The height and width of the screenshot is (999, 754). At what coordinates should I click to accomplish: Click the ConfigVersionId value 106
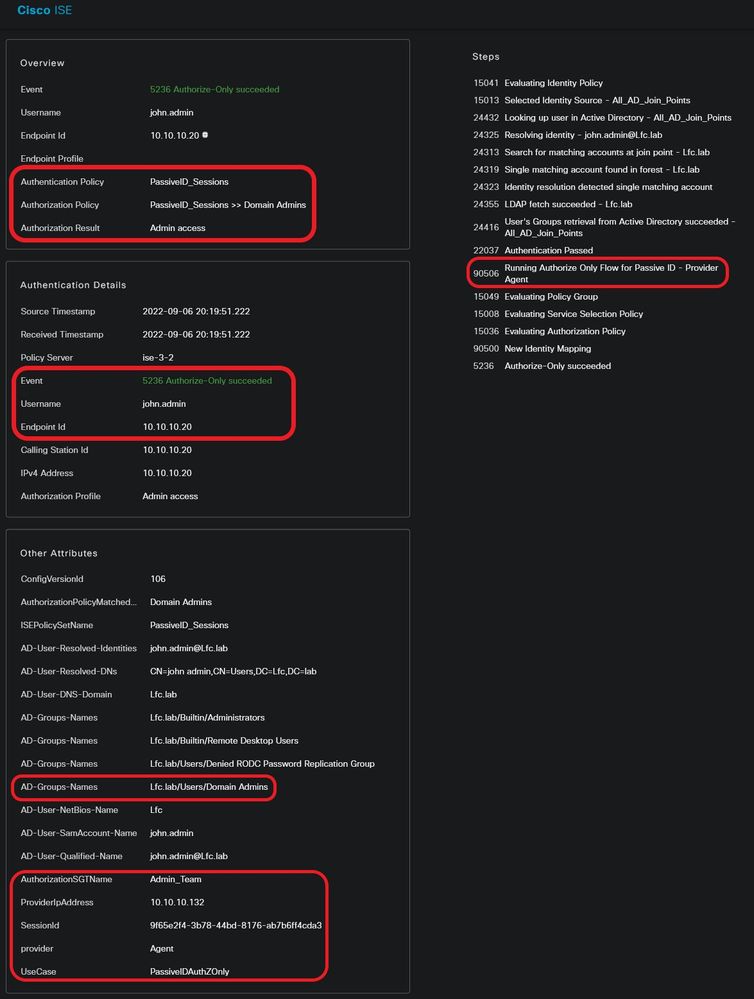coord(158,579)
